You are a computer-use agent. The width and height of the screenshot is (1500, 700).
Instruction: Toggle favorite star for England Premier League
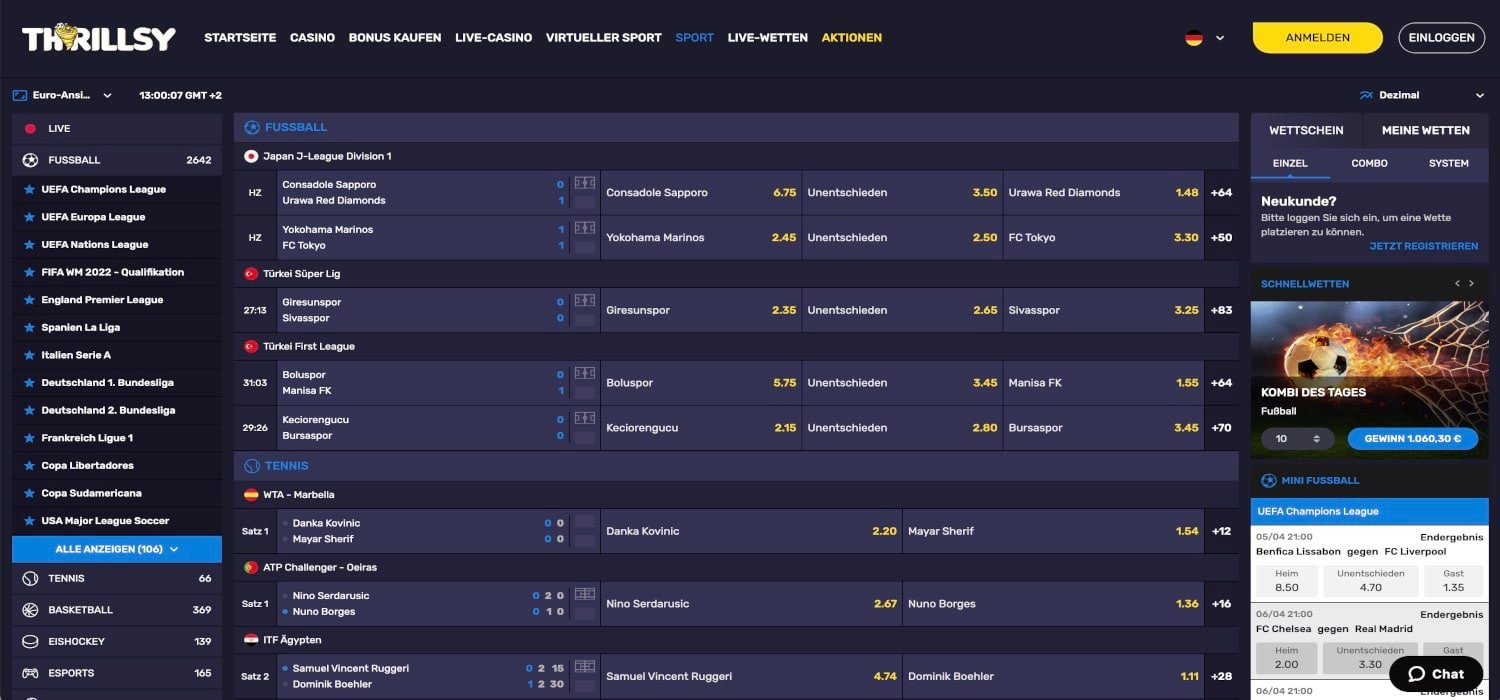[29, 300]
